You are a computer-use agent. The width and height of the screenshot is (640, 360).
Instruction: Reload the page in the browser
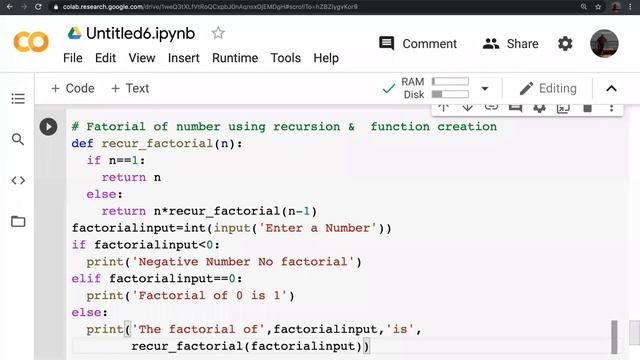pyautogui.click(x=38, y=7)
